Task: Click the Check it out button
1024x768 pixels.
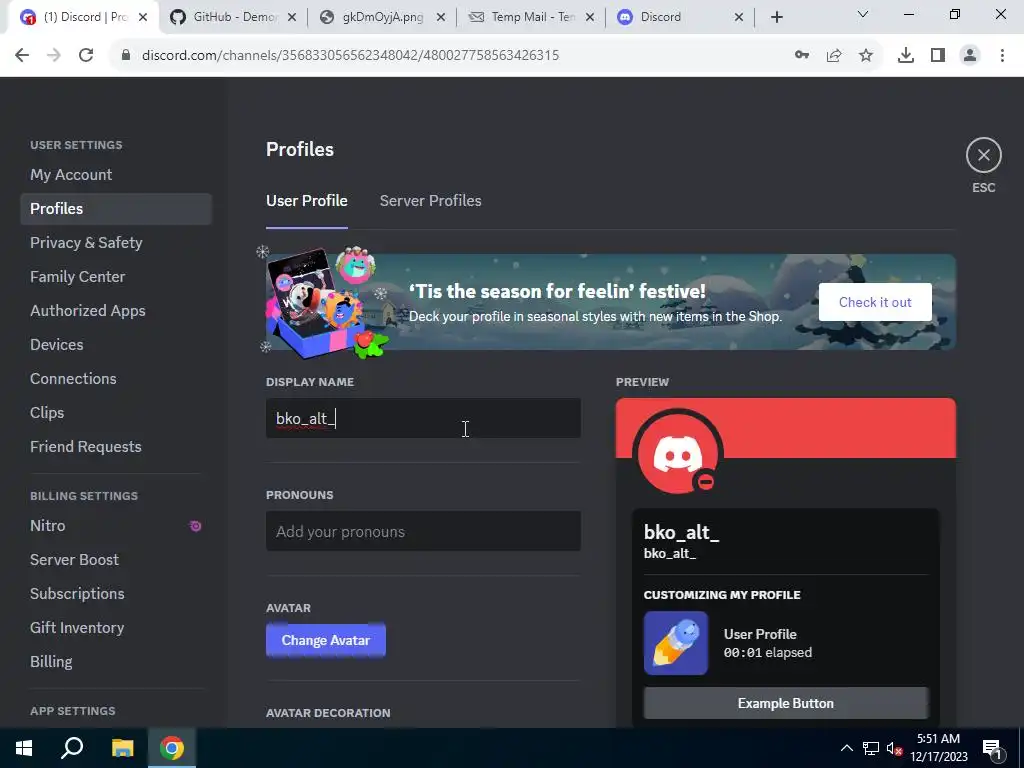Action: (875, 302)
